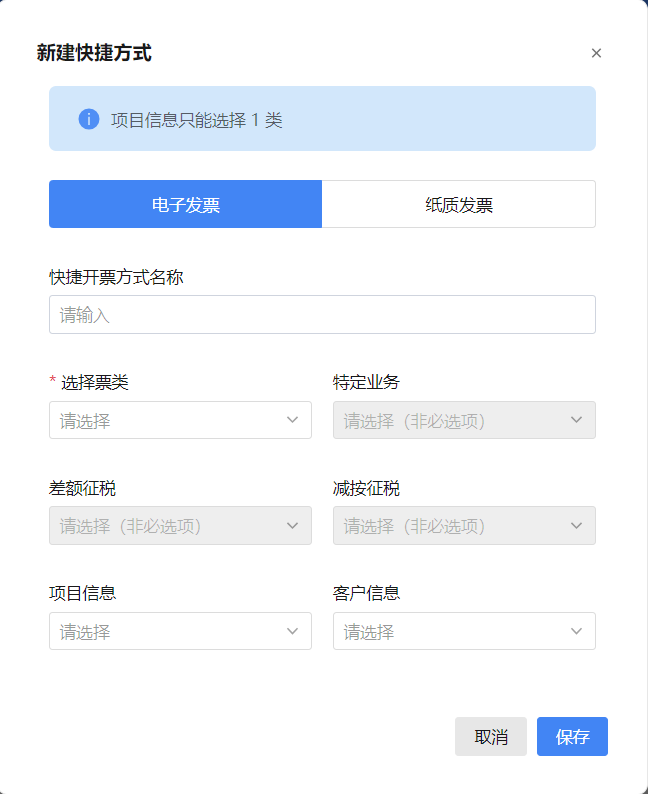Click the chevron arrow in 项目信息 field
The height and width of the screenshot is (794, 648).
293,631
